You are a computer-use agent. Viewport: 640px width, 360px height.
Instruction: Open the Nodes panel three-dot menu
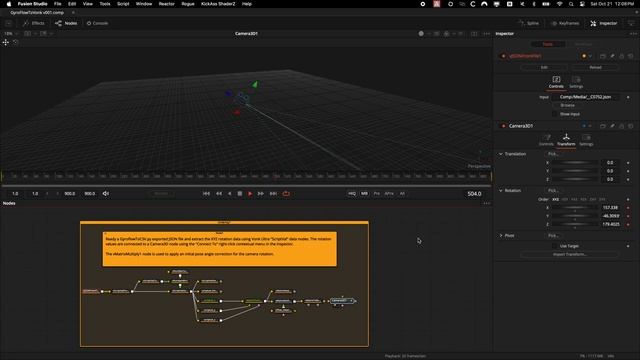click(x=486, y=203)
